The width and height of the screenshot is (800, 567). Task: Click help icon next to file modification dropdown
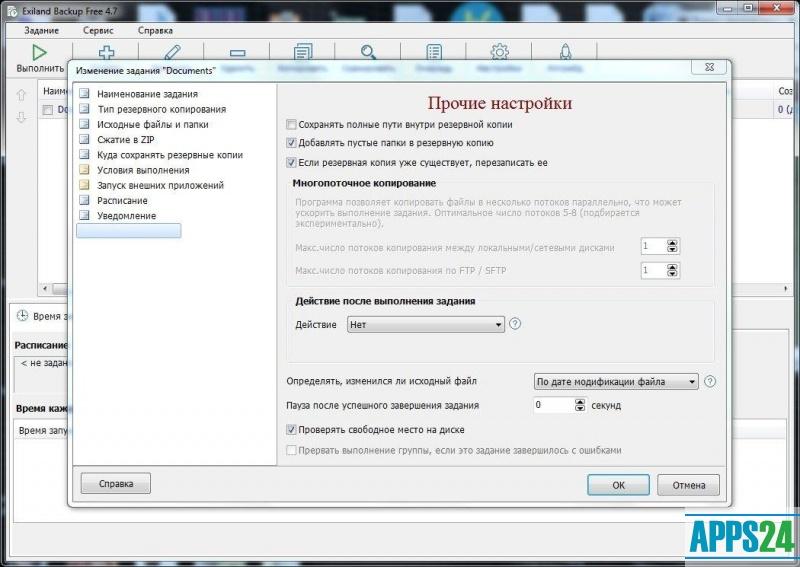tap(710, 381)
